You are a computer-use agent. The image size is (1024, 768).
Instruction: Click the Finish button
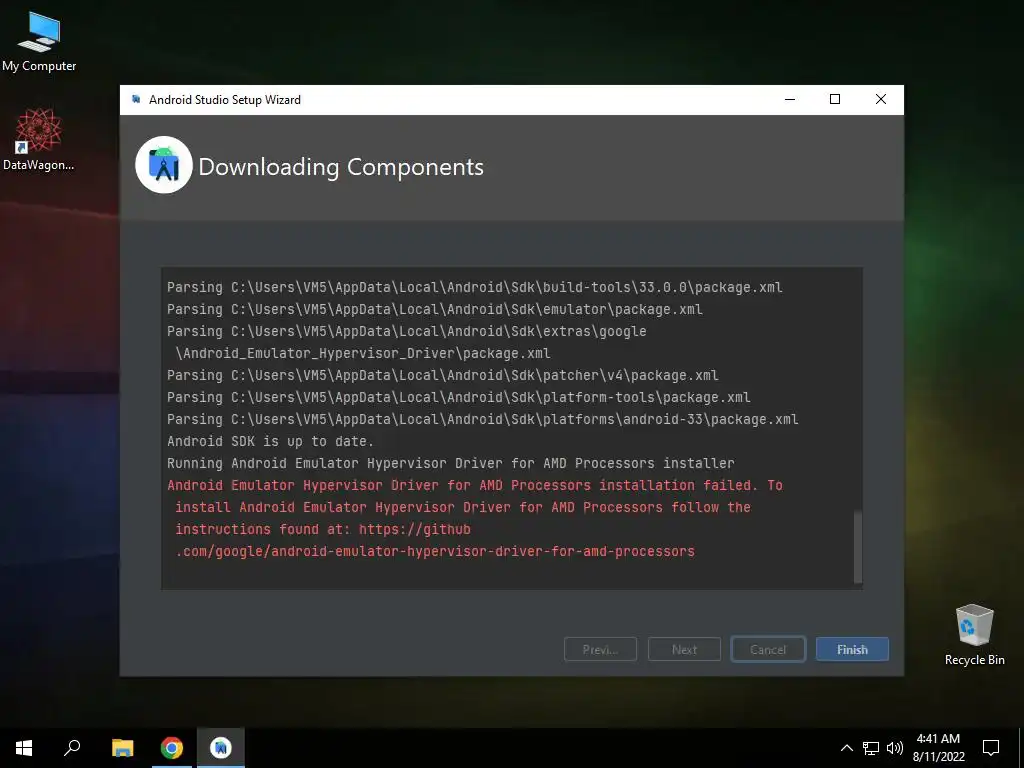852,649
